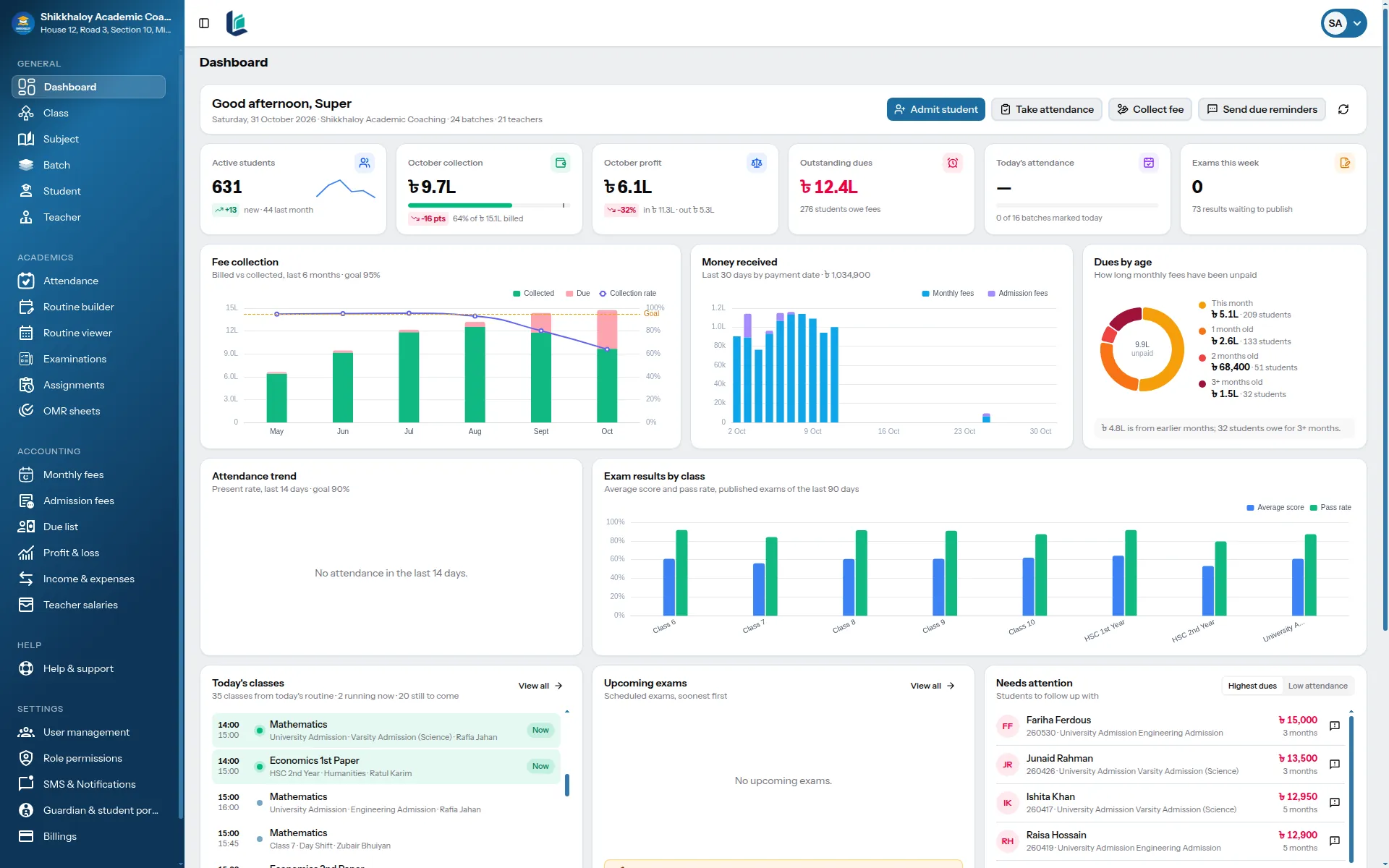Open Help & support
This screenshot has width=1389, height=868.
88,668
